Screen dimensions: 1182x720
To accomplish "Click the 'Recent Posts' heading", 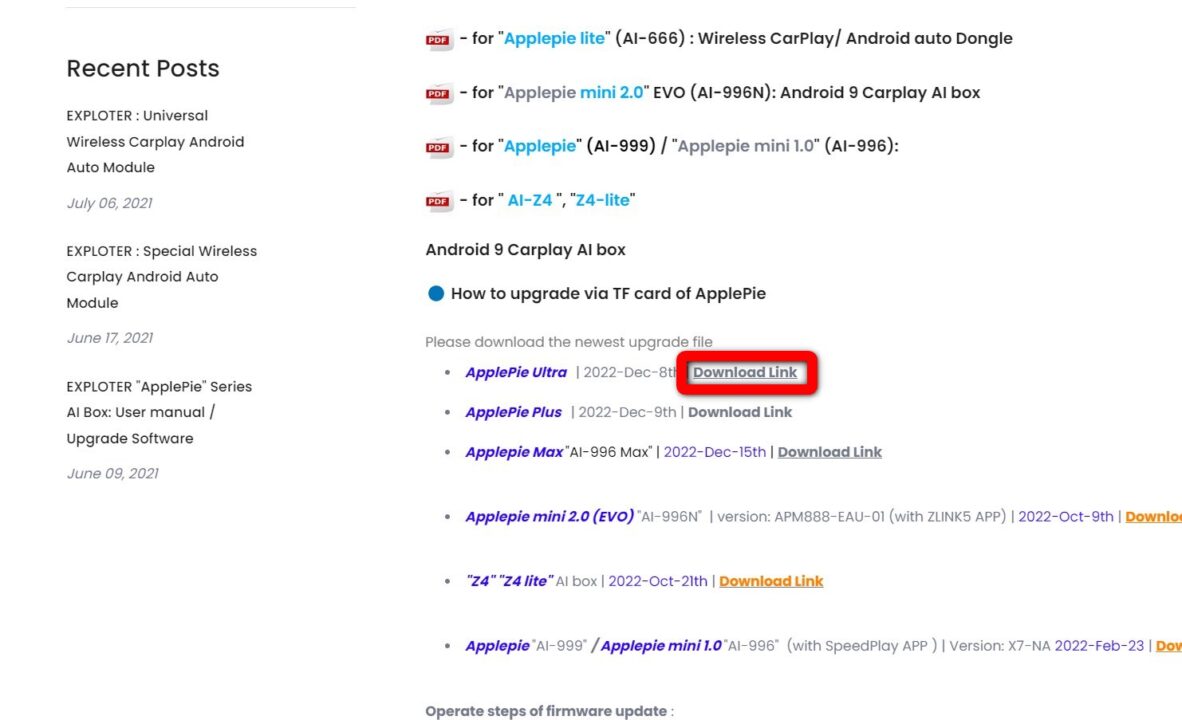I will (143, 69).
